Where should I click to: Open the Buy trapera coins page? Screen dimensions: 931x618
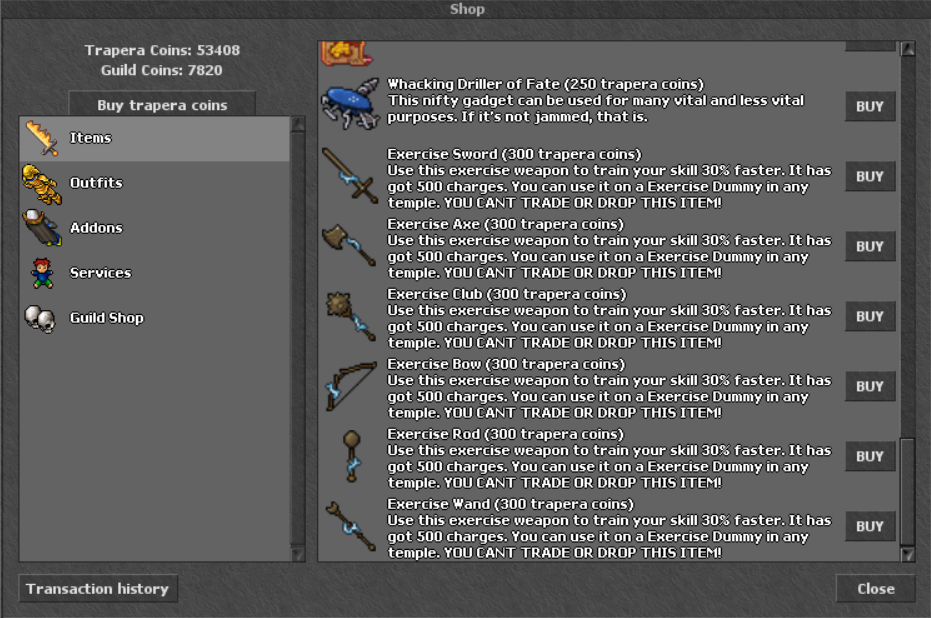pos(162,104)
